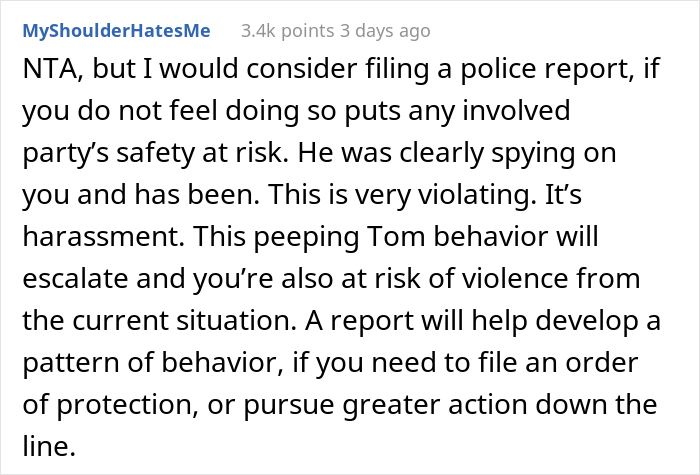Click the phrase 'pattern of behavior'

(150, 363)
